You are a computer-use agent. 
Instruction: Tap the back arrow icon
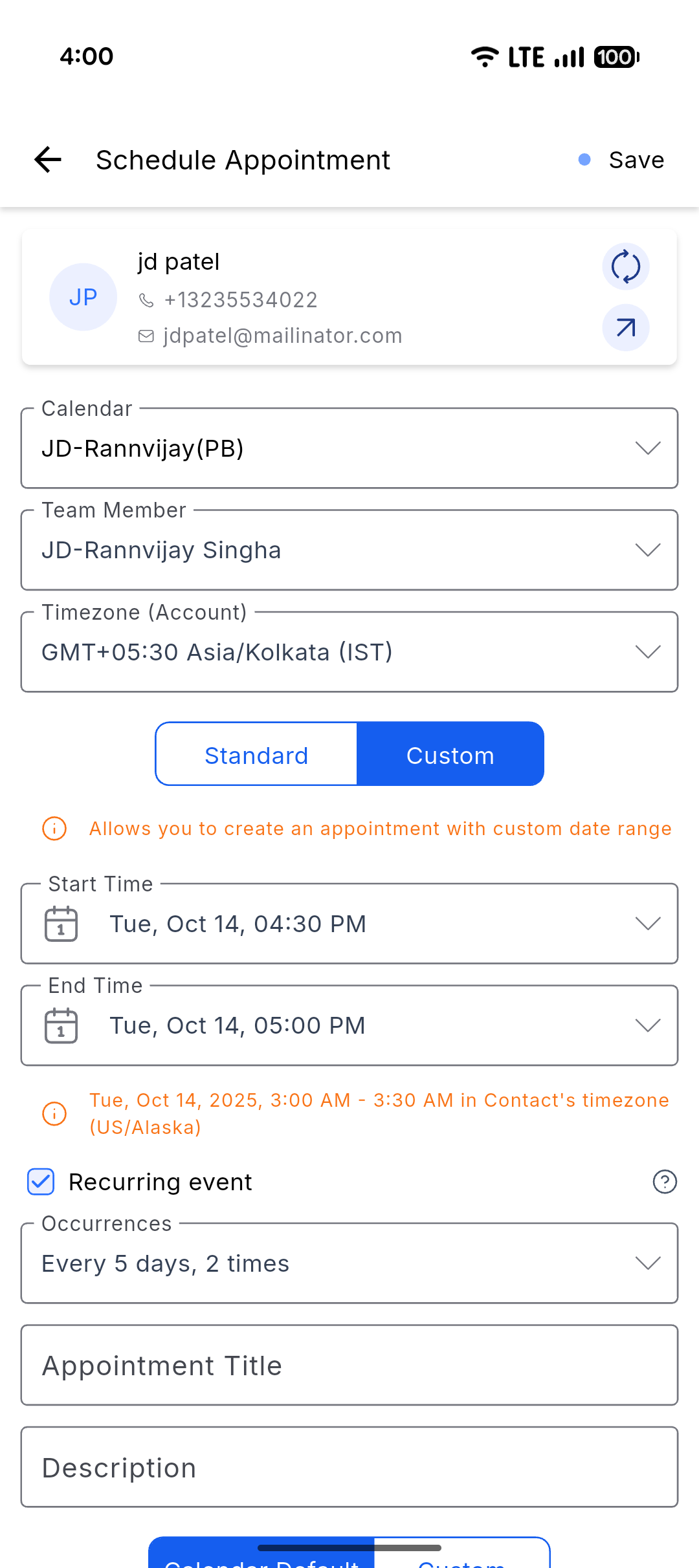48,160
